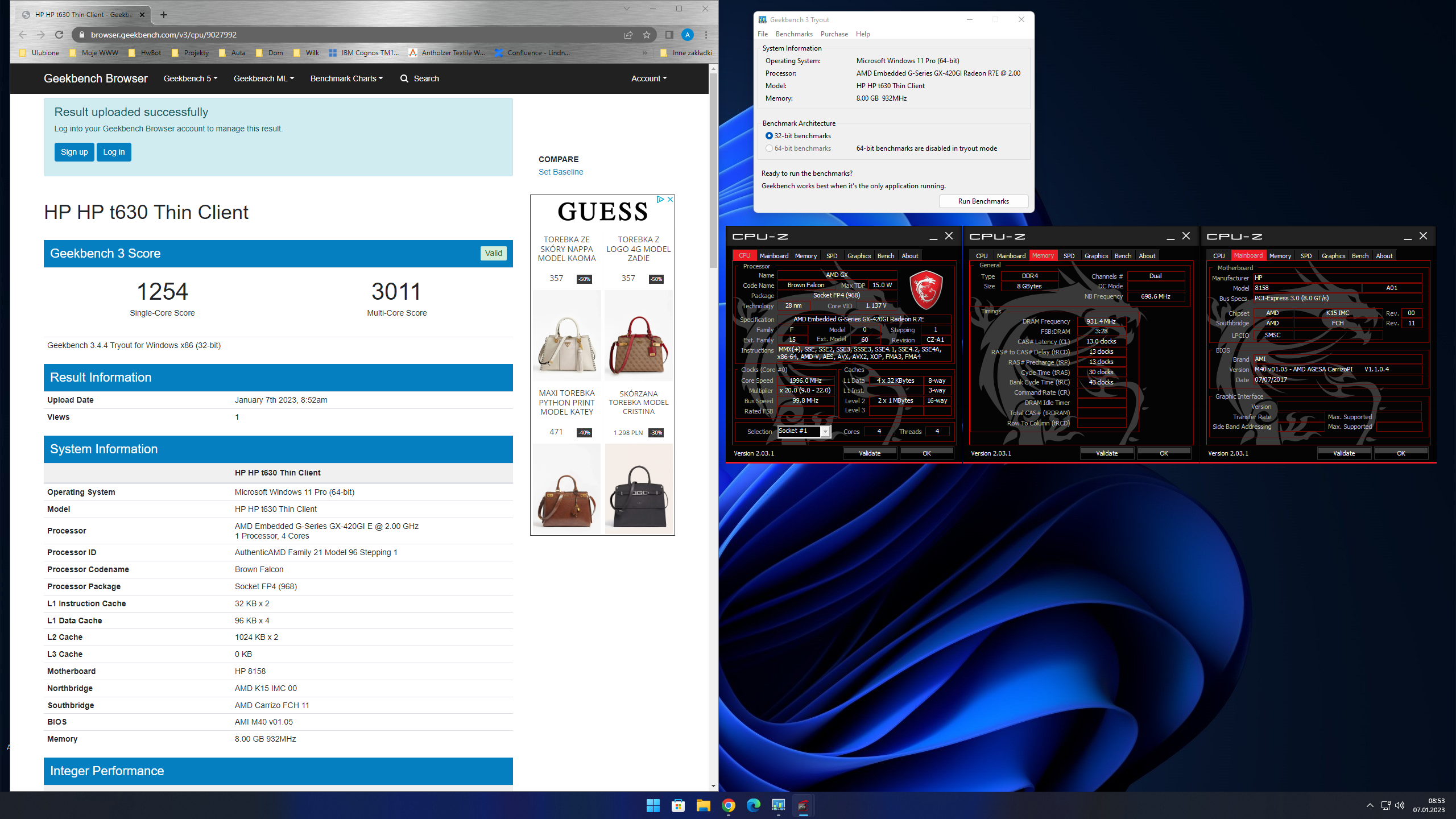Open Chrome three-dot menu
The image size is (1456, 819).
(706, 35)
